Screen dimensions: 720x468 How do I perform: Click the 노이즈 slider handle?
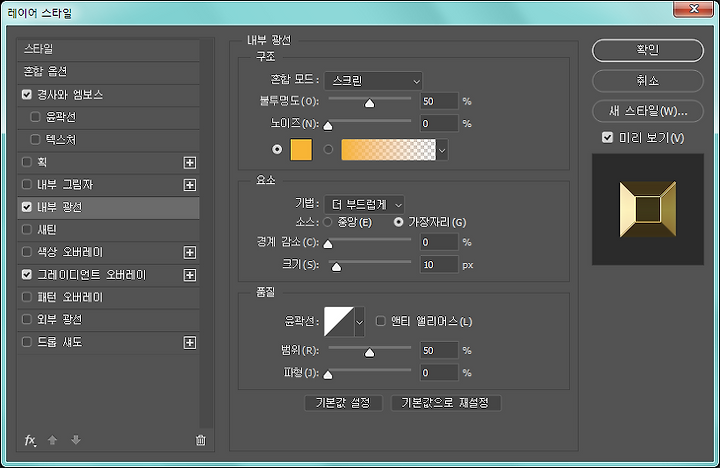[328, 125]
